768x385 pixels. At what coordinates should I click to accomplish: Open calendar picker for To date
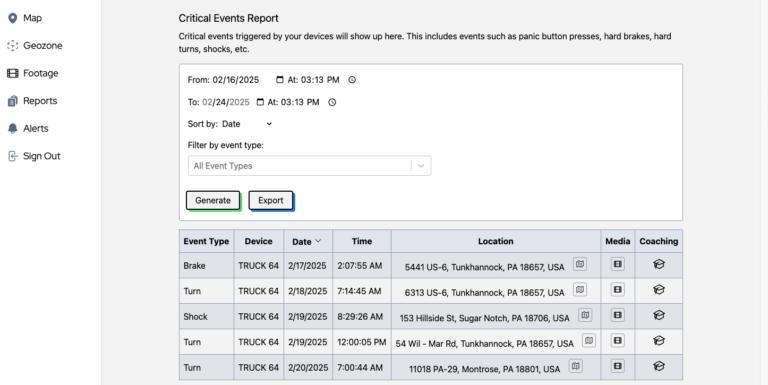click(x=260, y=102)
